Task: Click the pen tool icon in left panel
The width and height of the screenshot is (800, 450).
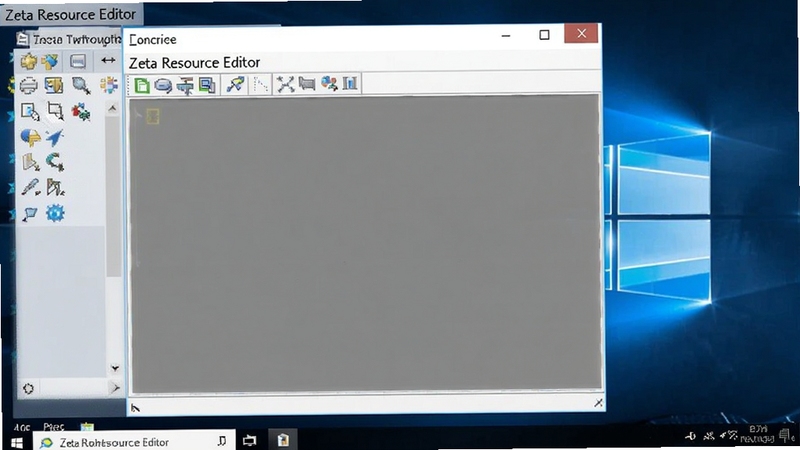Action: [x=31, y=187]
